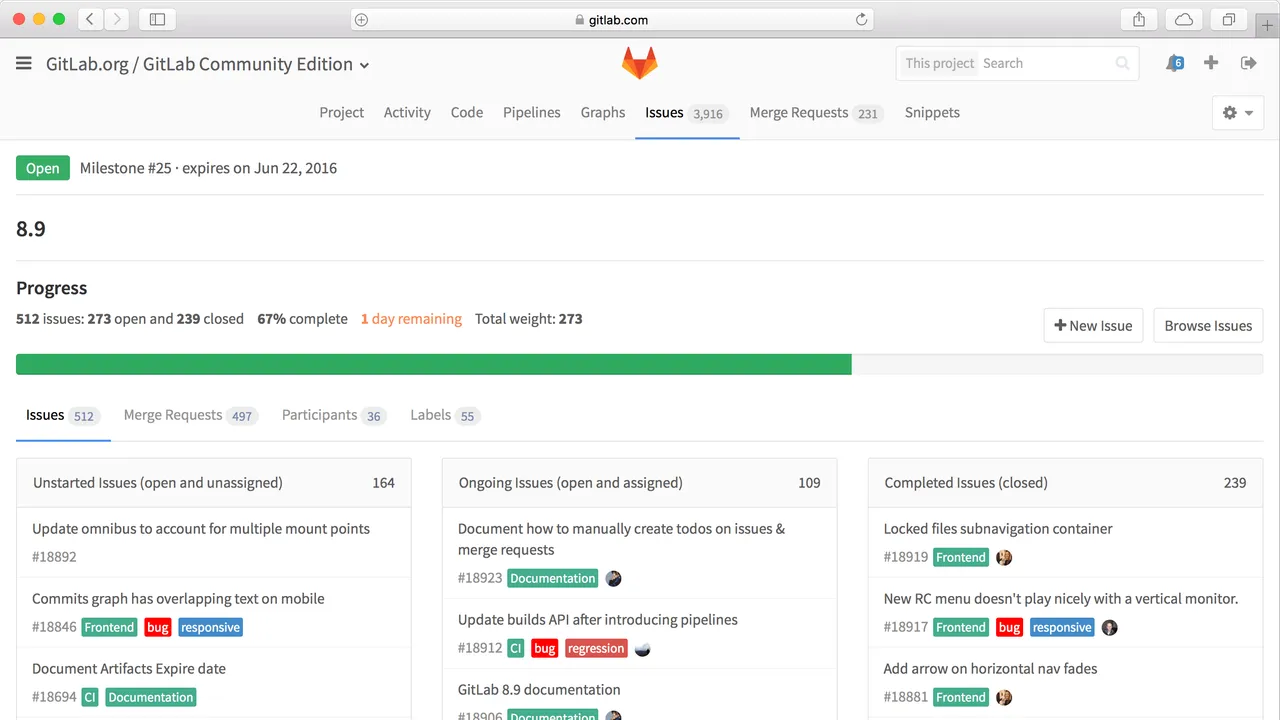Image resolution: width=1280 pixels, height=720 pixels.
Task: Open the todos bell icon
Action: click(1174, 63)
